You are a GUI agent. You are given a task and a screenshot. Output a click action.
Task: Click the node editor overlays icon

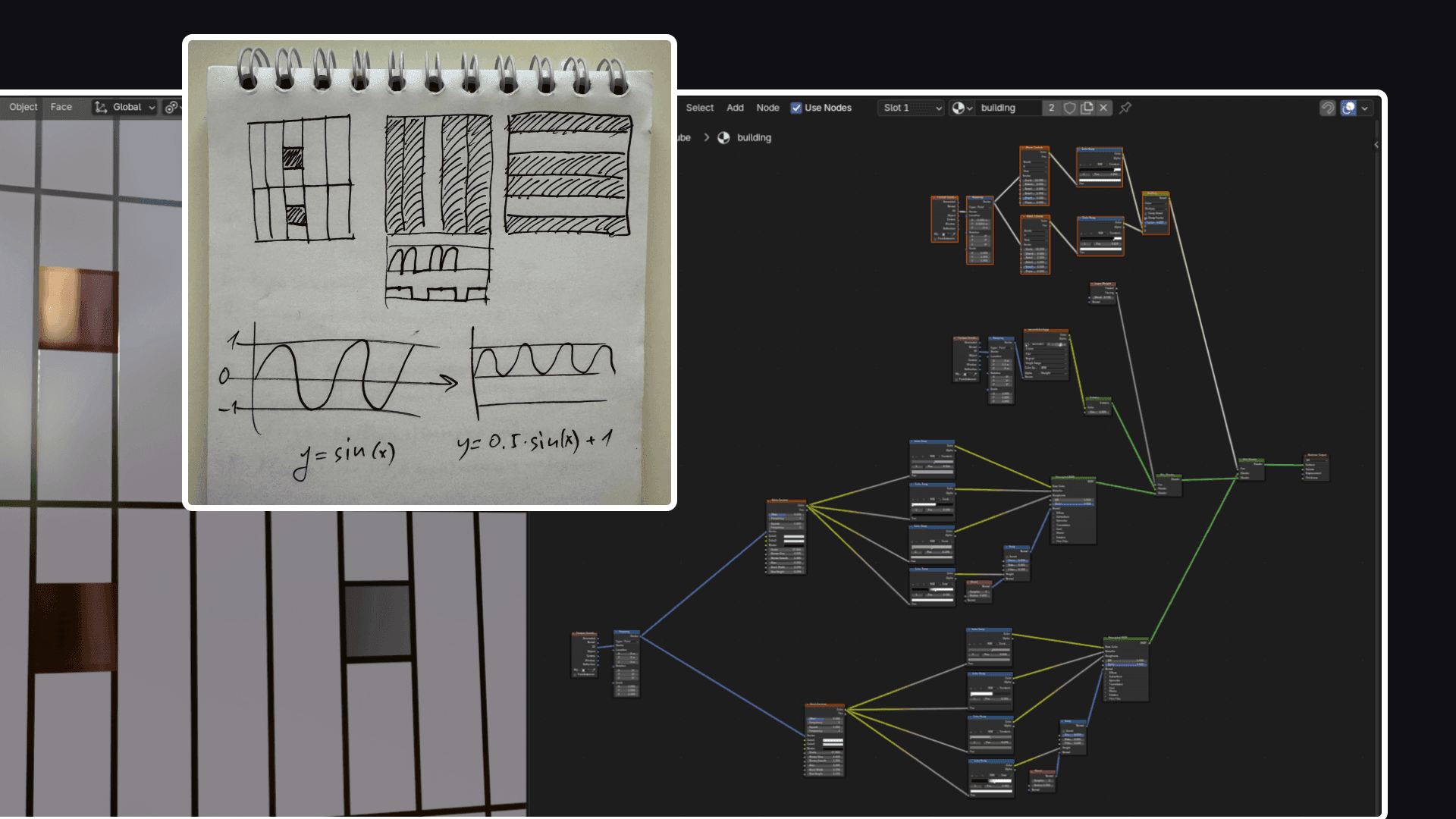(x=1348, y=108)
